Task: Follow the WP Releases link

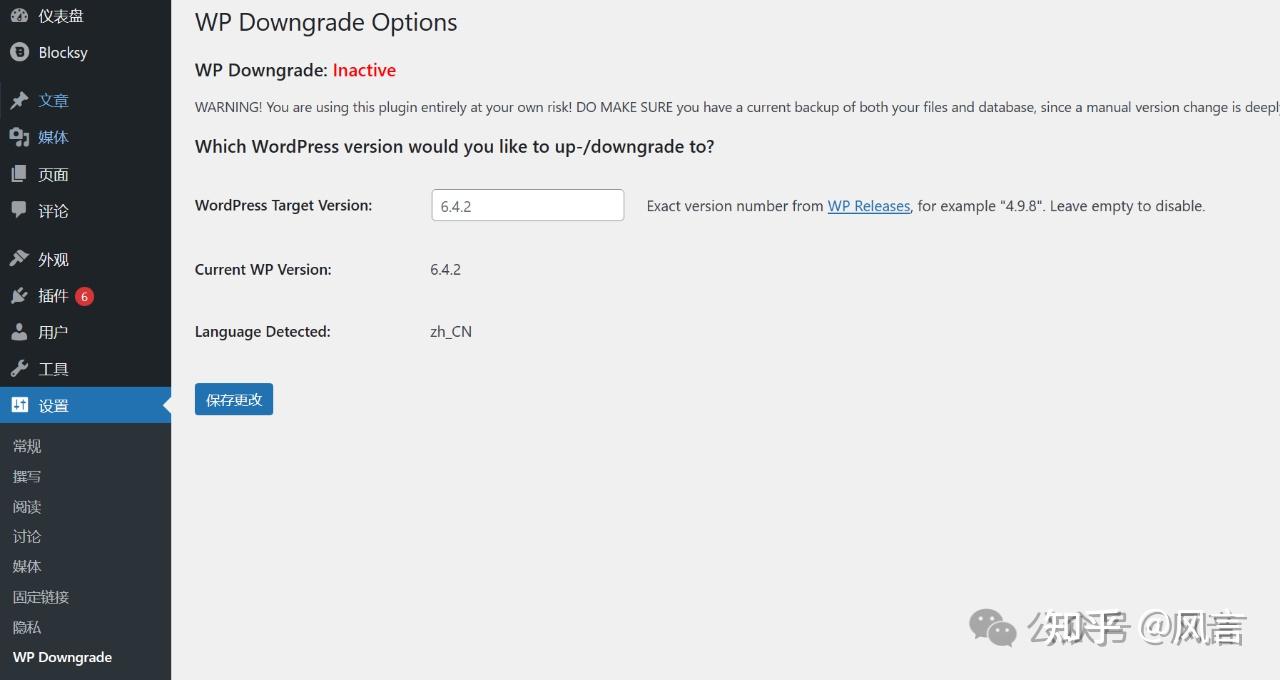Action: point(868,206)
